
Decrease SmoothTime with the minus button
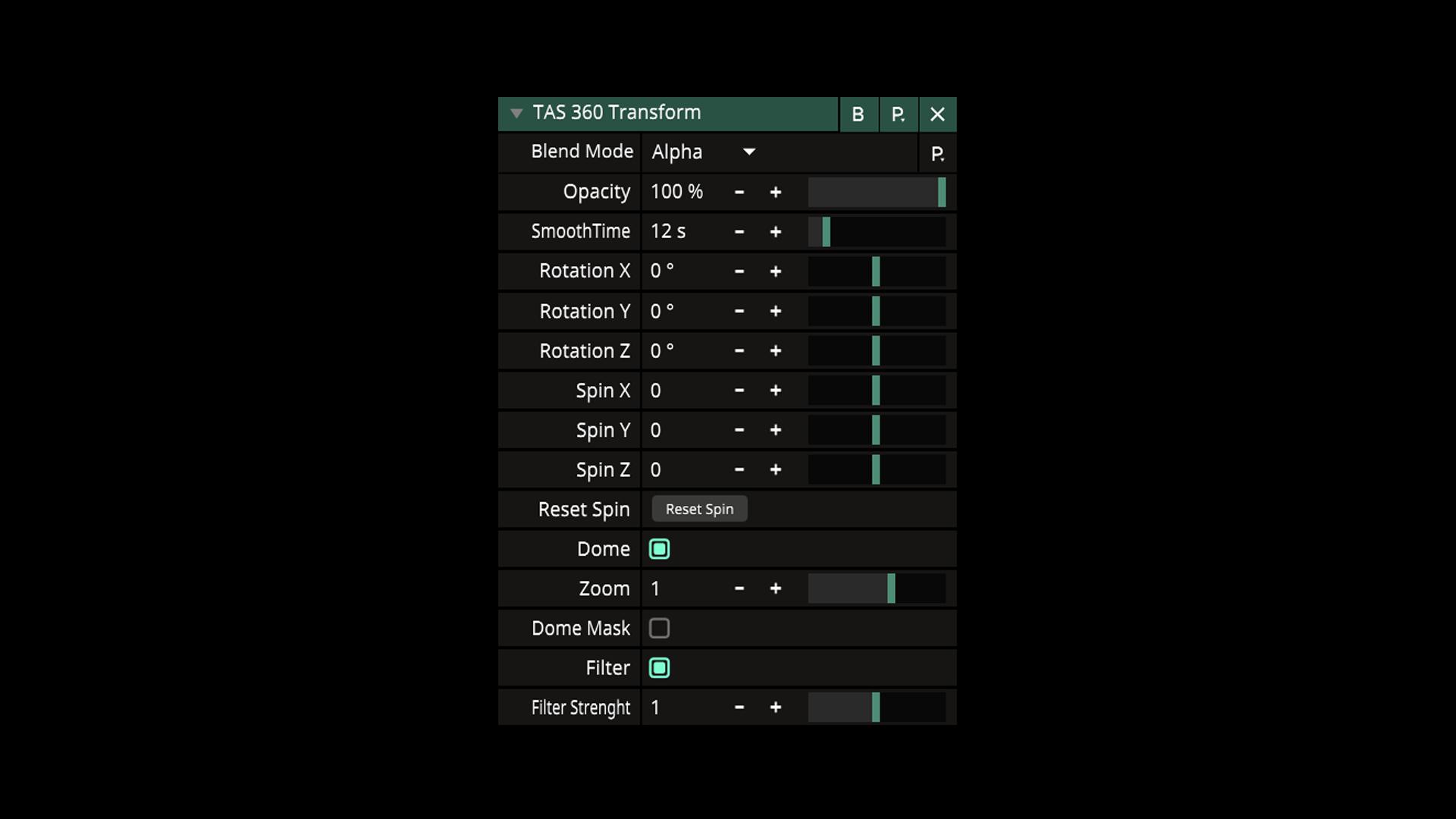[739, 232]
